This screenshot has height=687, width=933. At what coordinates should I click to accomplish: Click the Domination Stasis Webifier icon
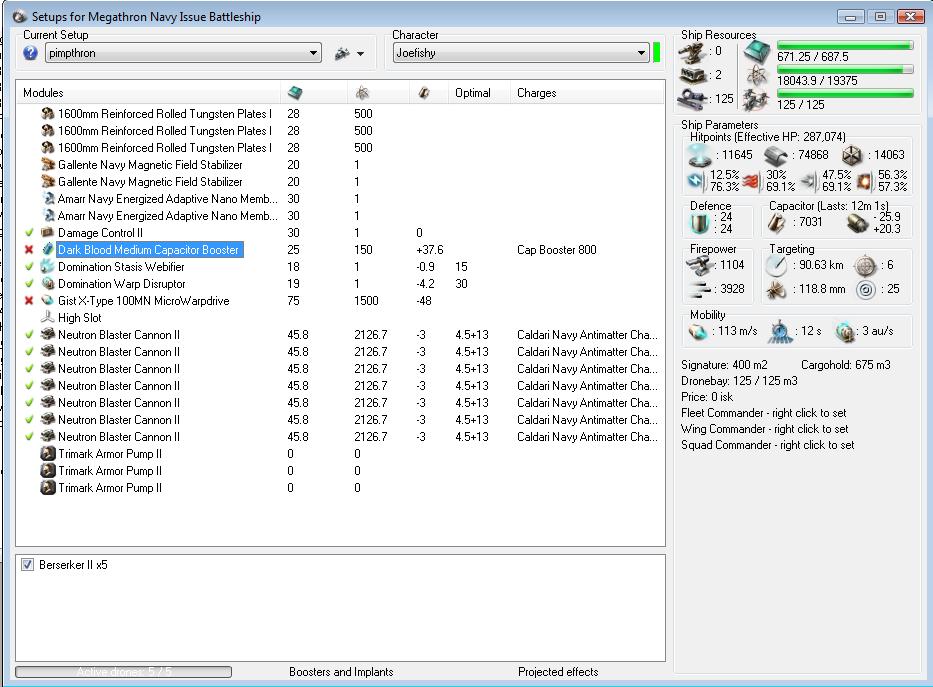tap(47, 267)
